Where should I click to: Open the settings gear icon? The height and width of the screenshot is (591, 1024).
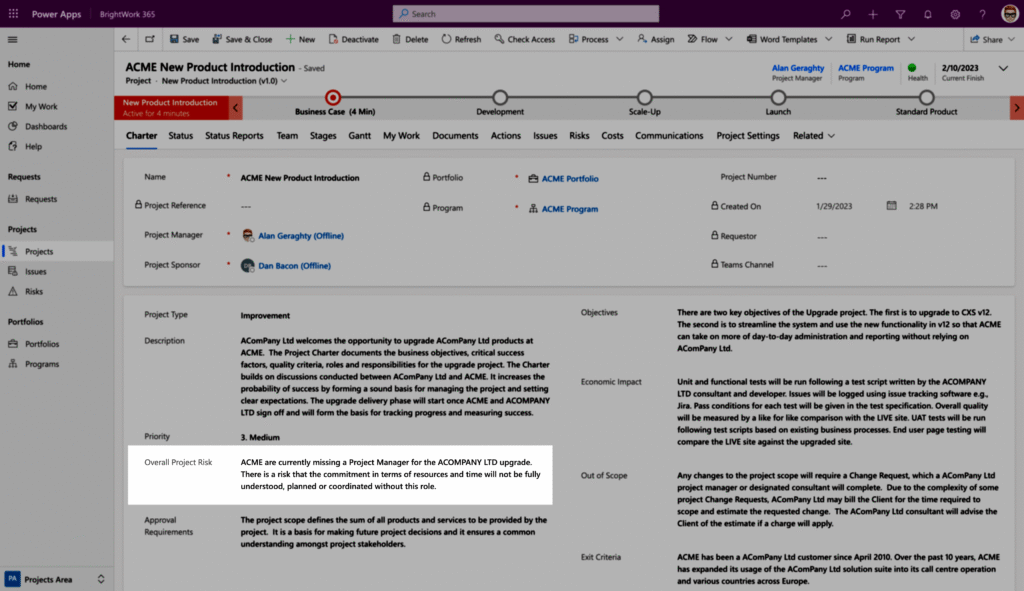(x=954, y=14)
